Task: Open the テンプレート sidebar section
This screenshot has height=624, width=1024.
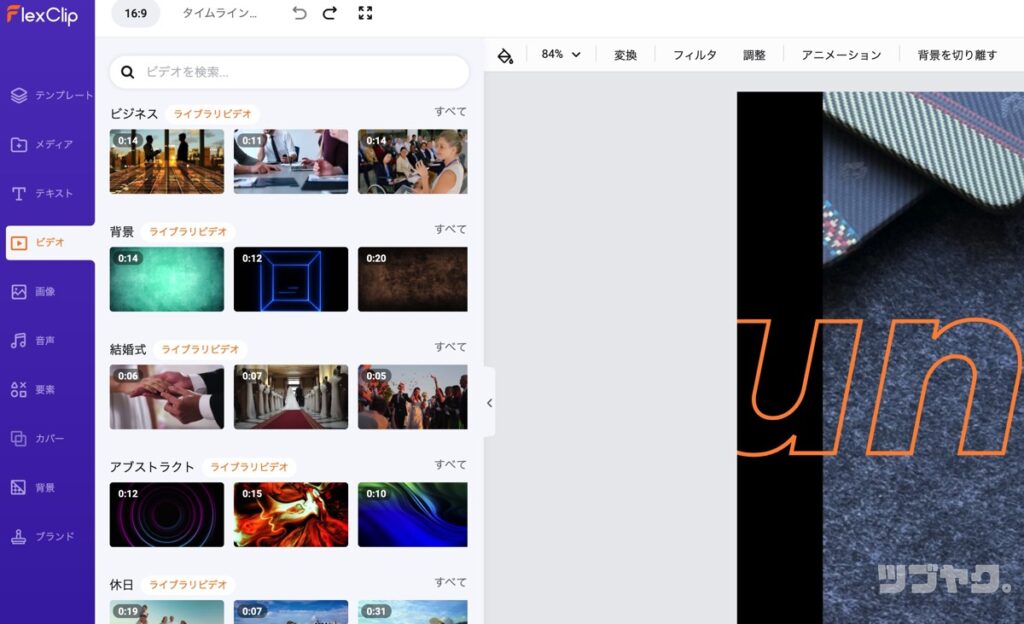Action: point(51,95)
